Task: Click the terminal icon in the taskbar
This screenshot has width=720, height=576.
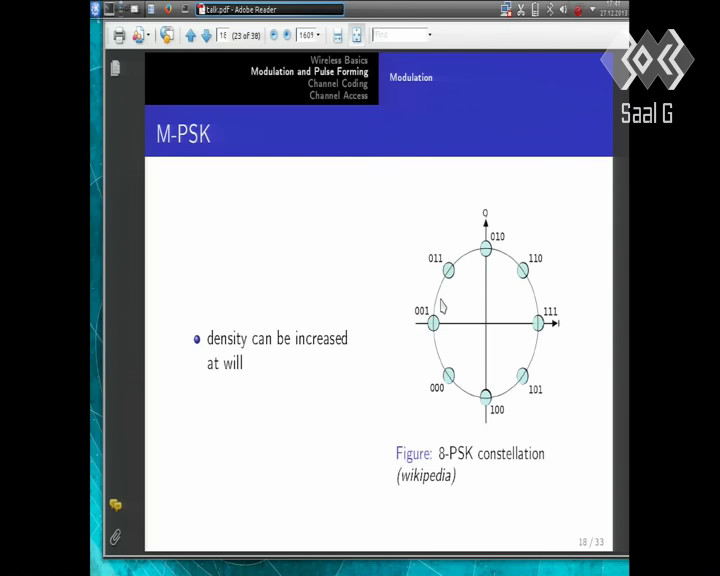Action: tap(109, 9)
